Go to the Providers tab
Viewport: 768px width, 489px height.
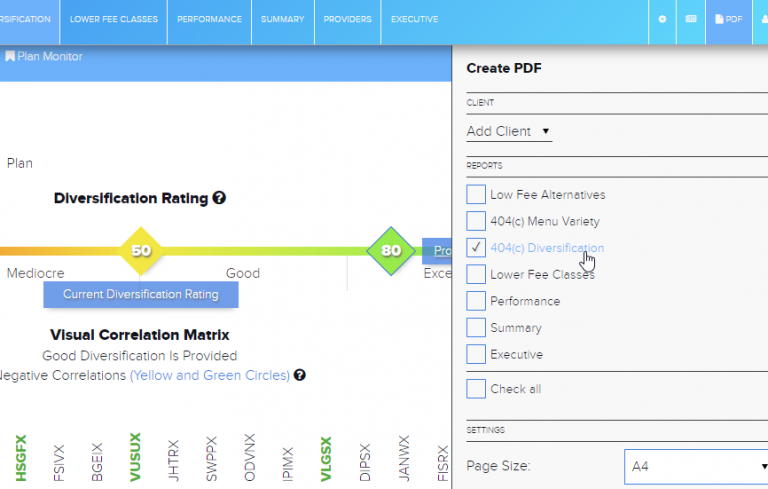[348, 19]
